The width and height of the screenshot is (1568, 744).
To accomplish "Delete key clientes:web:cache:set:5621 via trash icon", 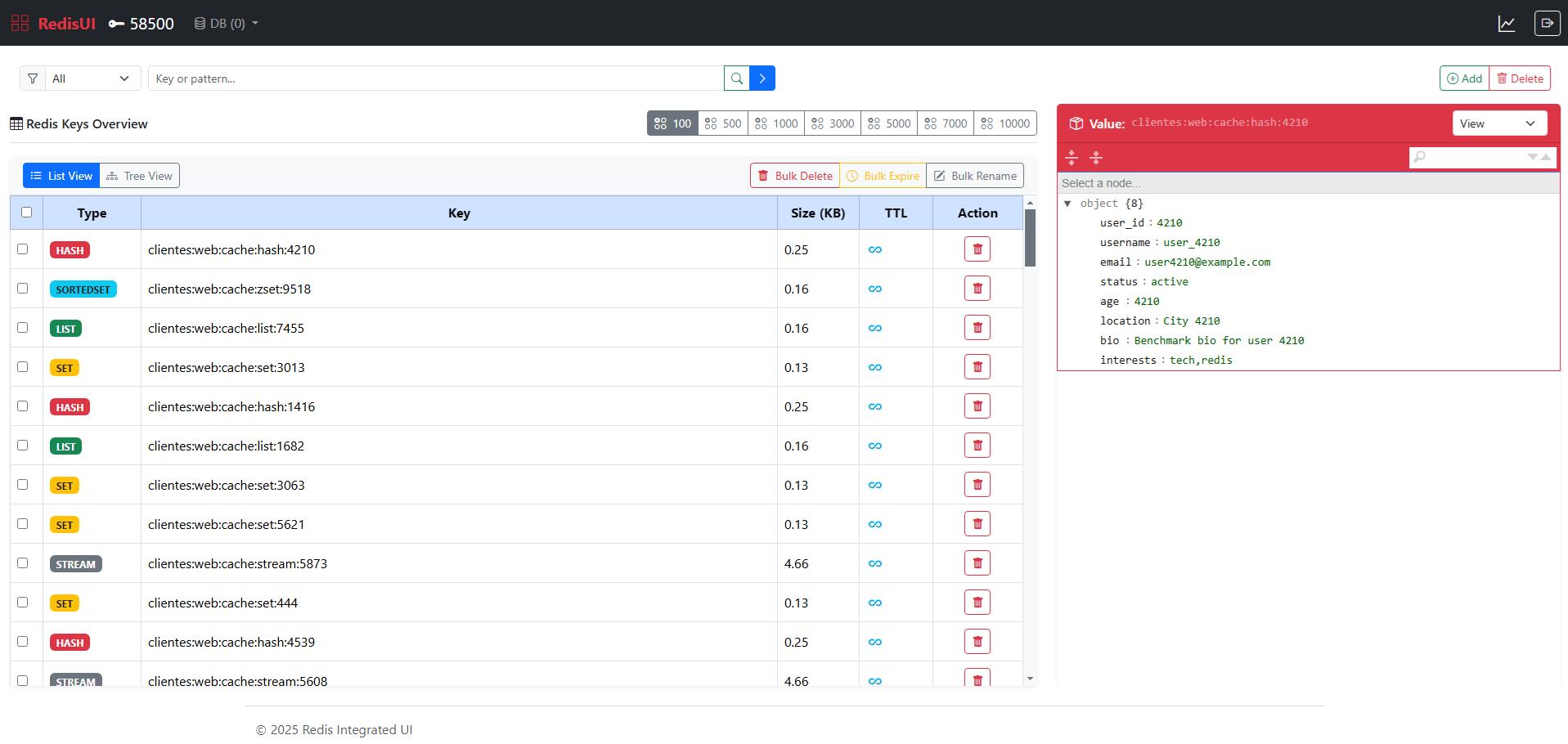I will click(x=977, y=524).
